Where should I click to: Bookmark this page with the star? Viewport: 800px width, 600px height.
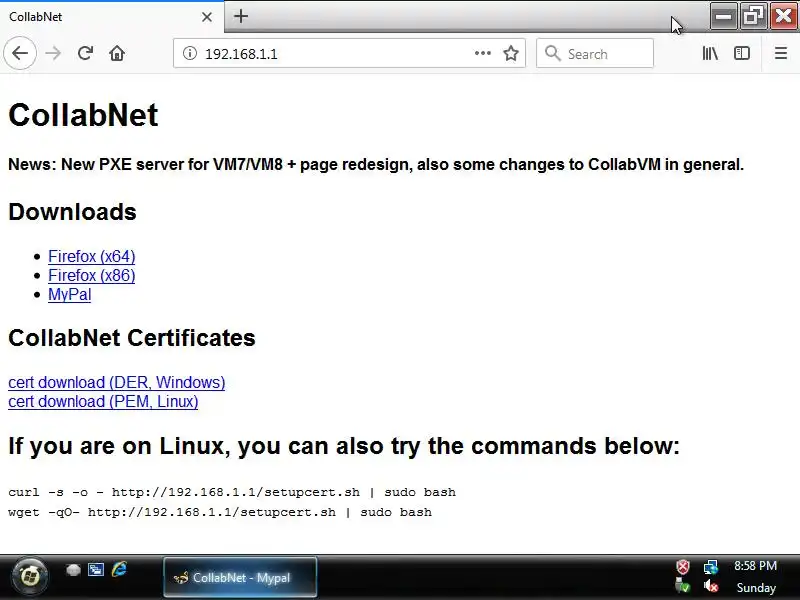511,53
